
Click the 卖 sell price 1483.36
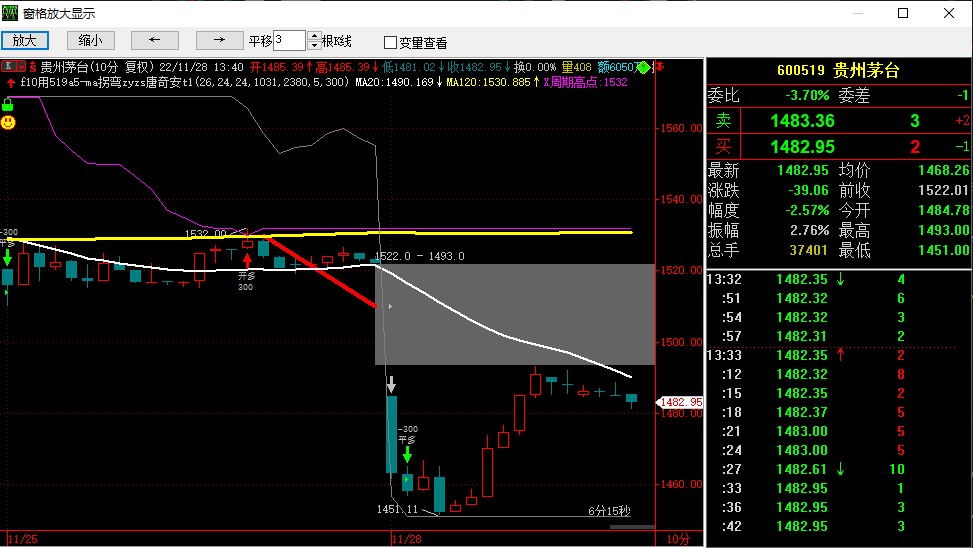(x=802, y=121)
